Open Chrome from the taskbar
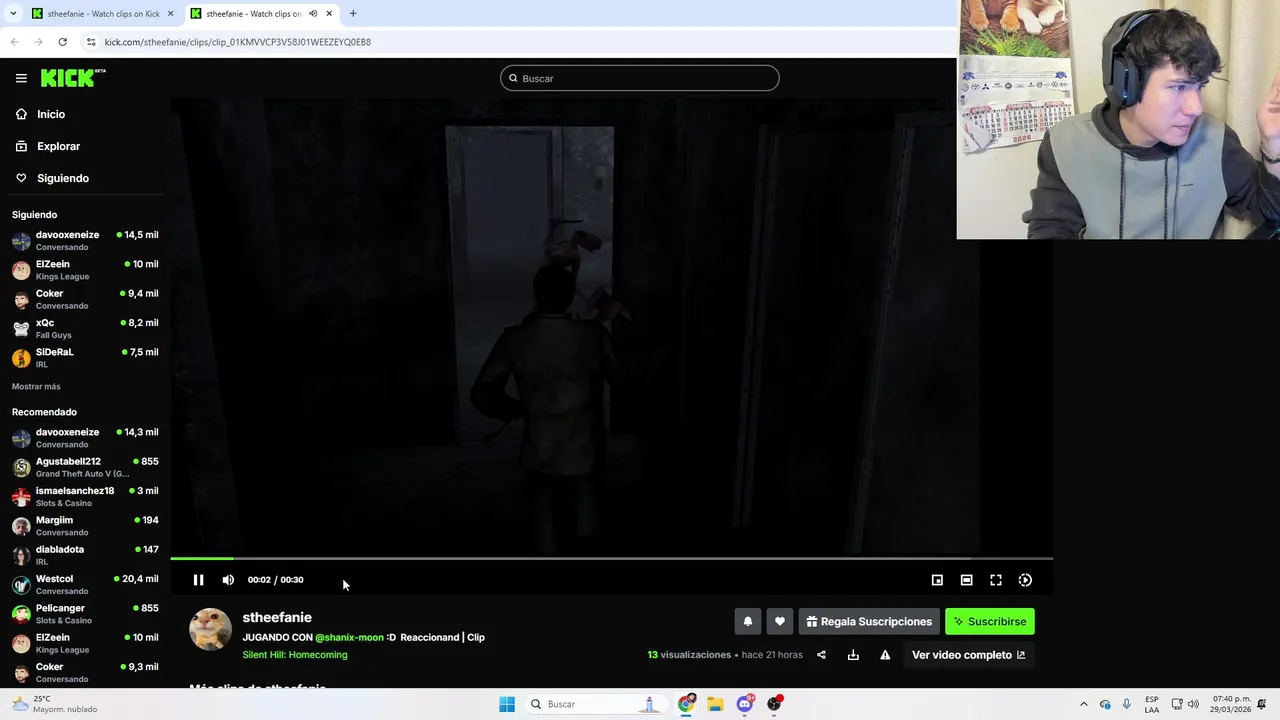 pyautogui.click(x=686, y=704)
